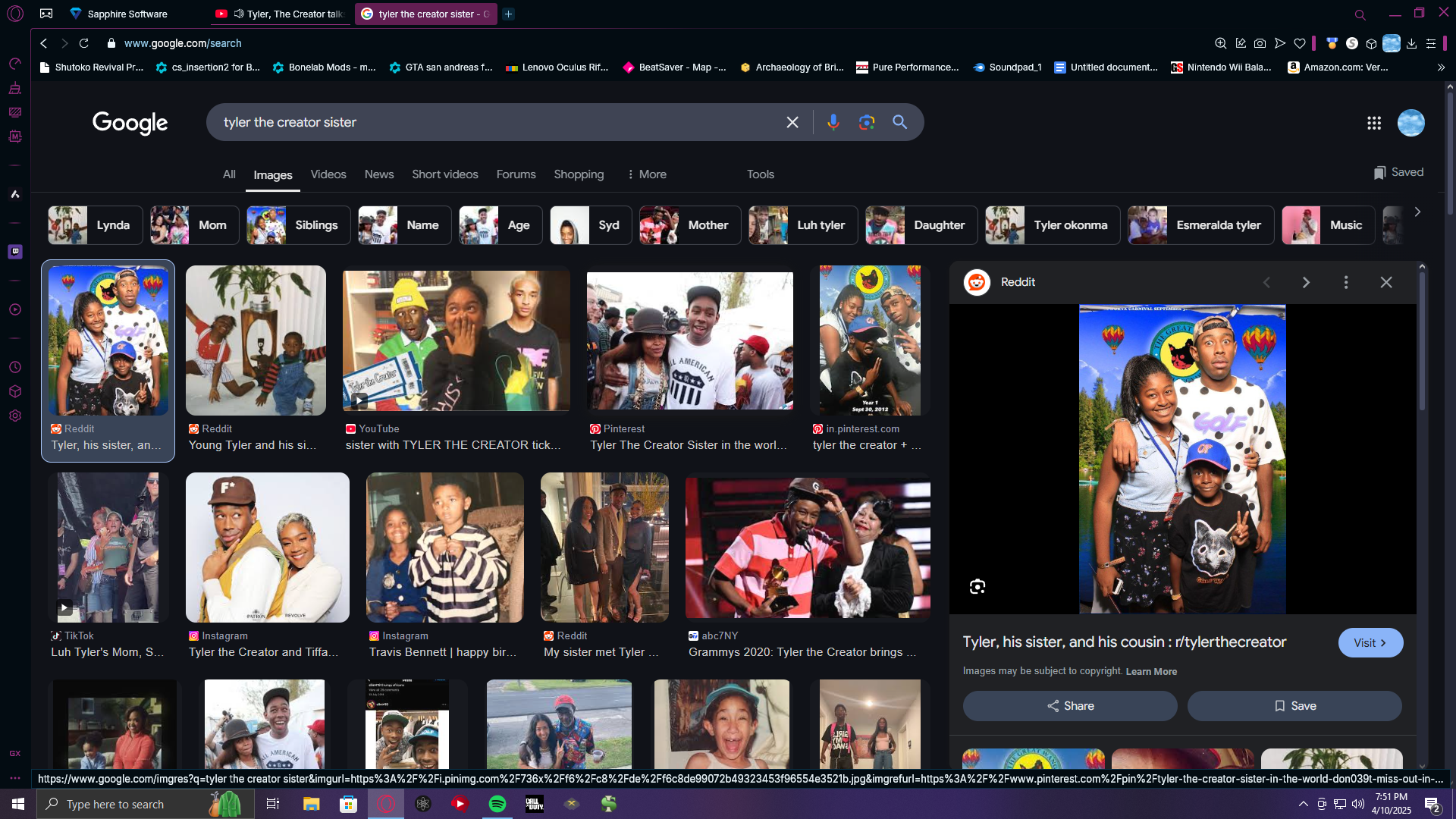Open Spotify from the Windows taskbar
This screenshot has width=1456, height=819.
click(497, 804)
